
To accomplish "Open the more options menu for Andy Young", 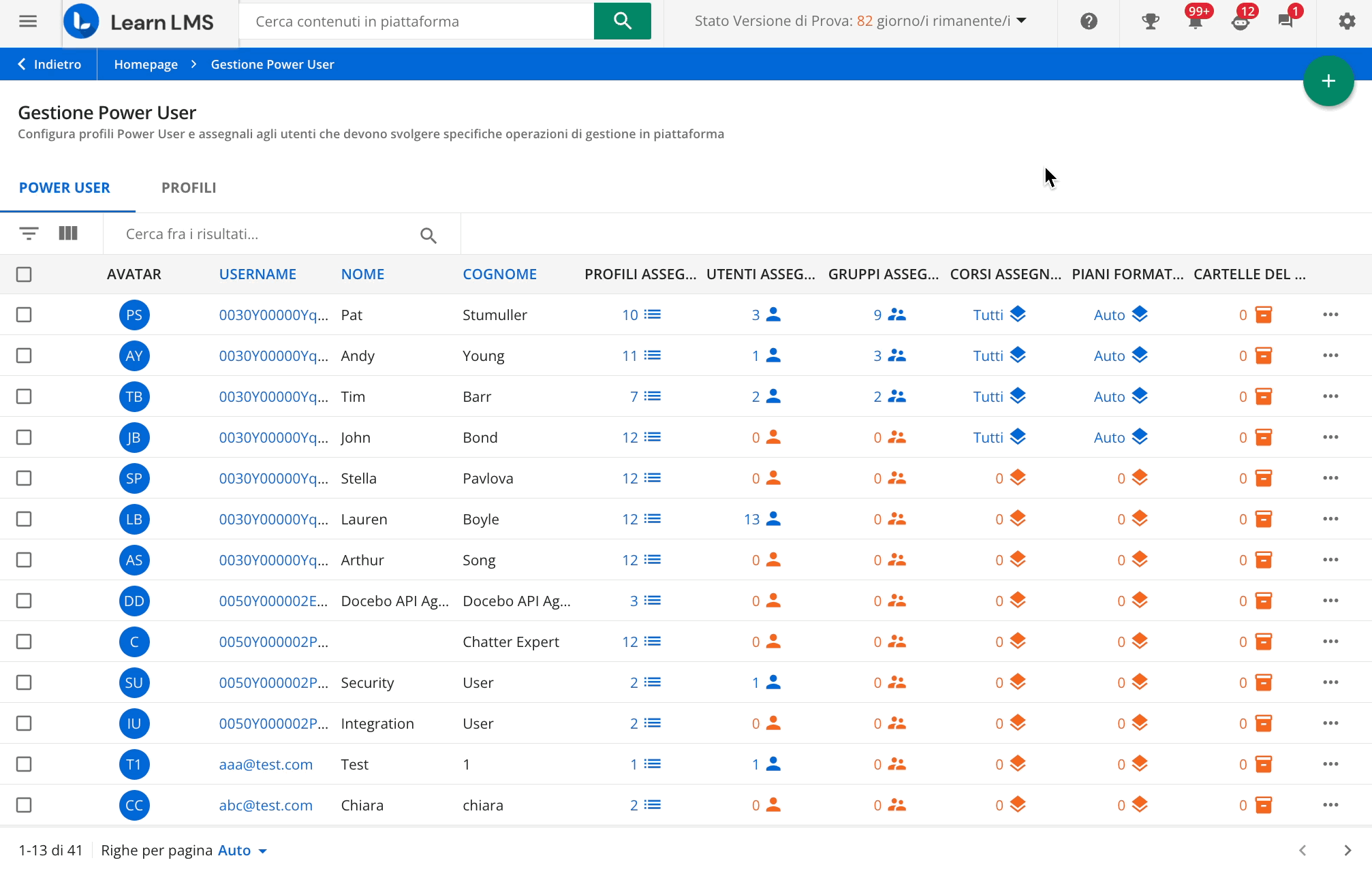I will 1330,355.
